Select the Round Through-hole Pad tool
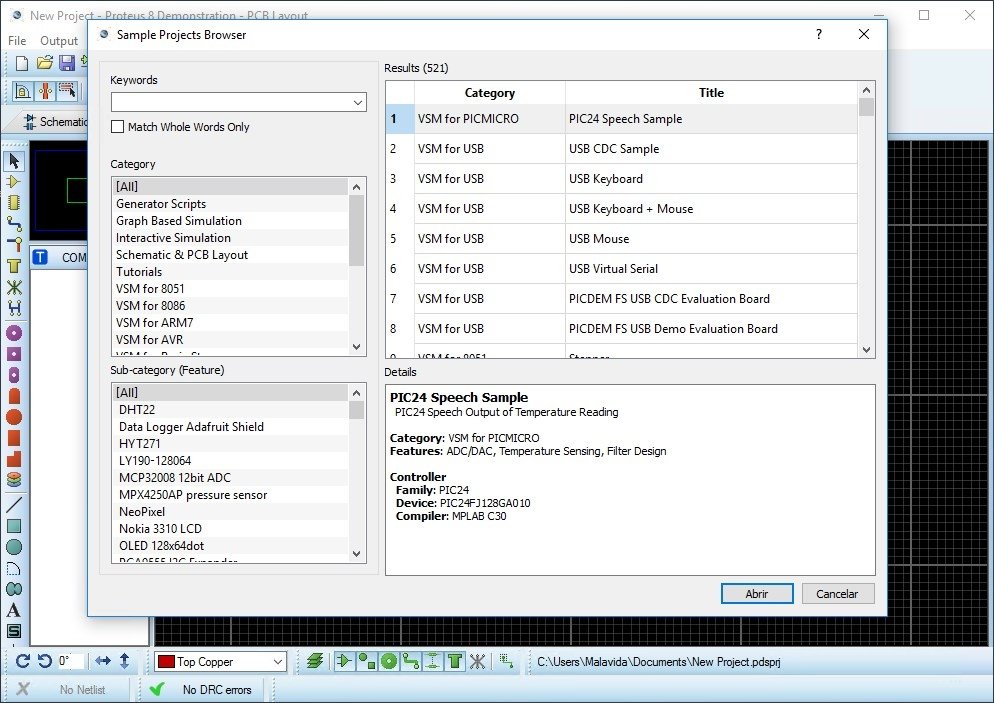The height and width of the screenshot is (703, 994). [x=14, y=333]
